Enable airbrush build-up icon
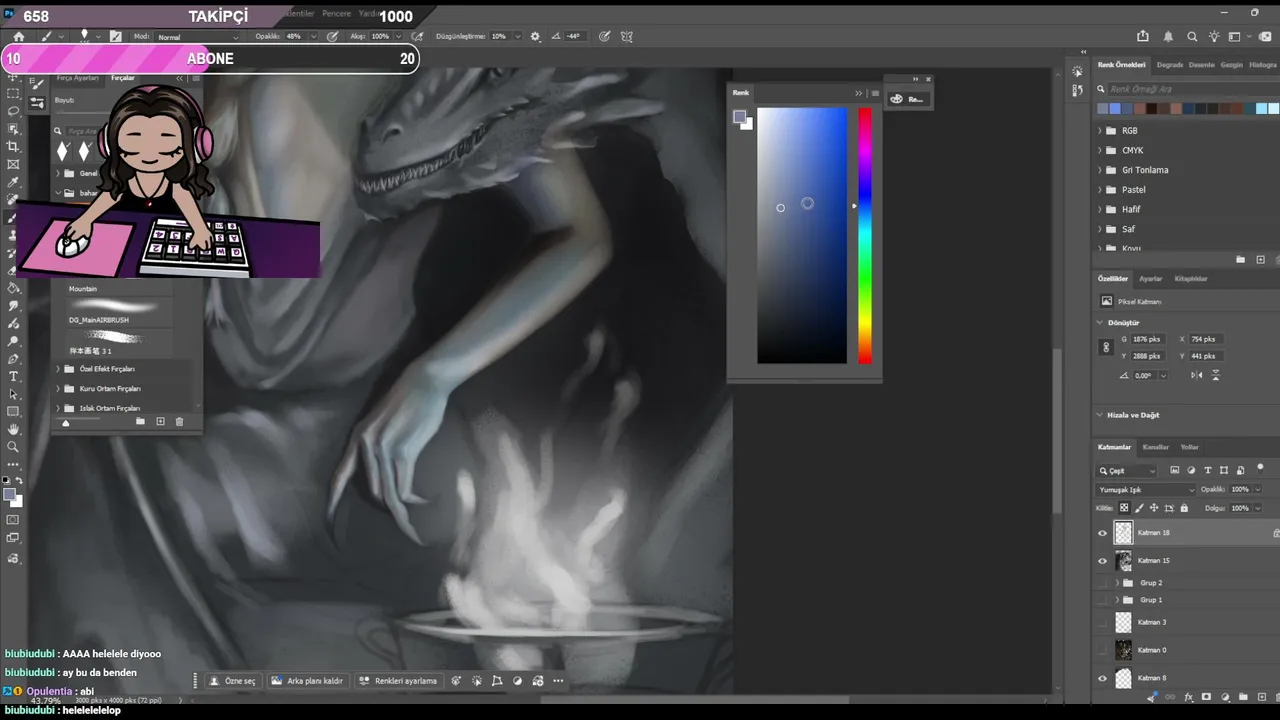Image resolution: width=1280 pixels, height=720 pixels. [x=417, y=37]
